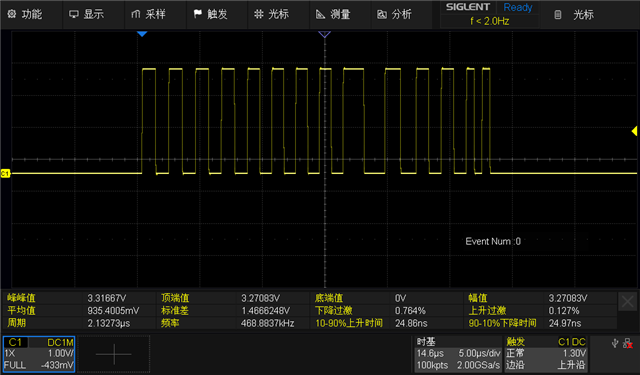Click the yellow trigger level arrow on the right edge
Image resolution: width=640 pixels, height=375 pixels.
pyautogui.click(x=634, y=131)
